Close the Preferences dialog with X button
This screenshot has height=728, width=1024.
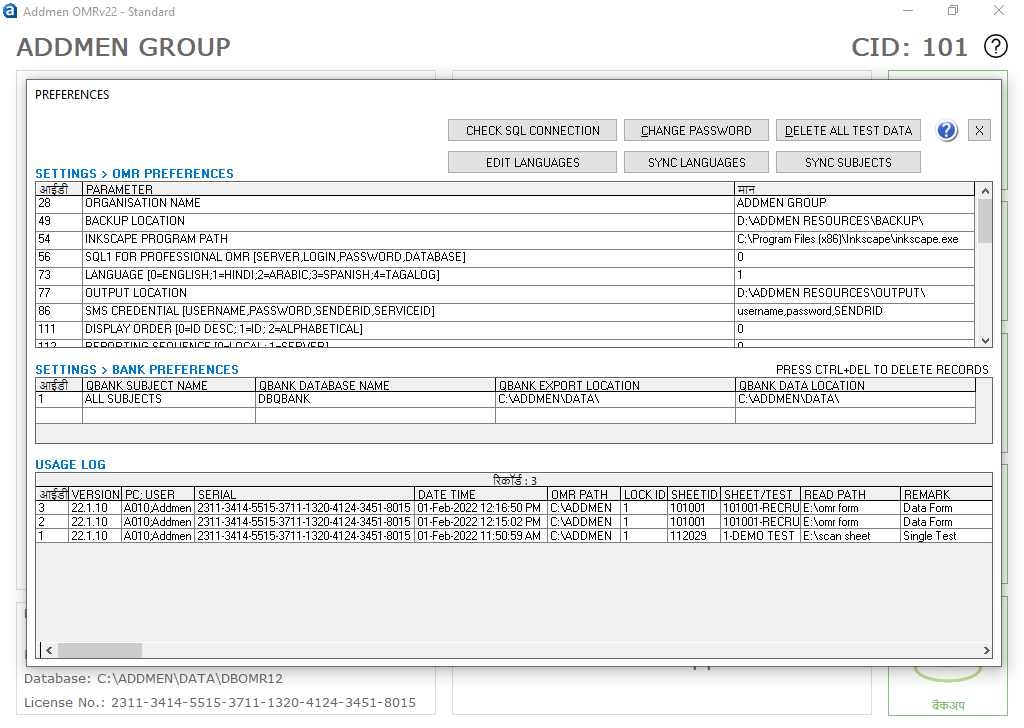click(x=979, y=131)
